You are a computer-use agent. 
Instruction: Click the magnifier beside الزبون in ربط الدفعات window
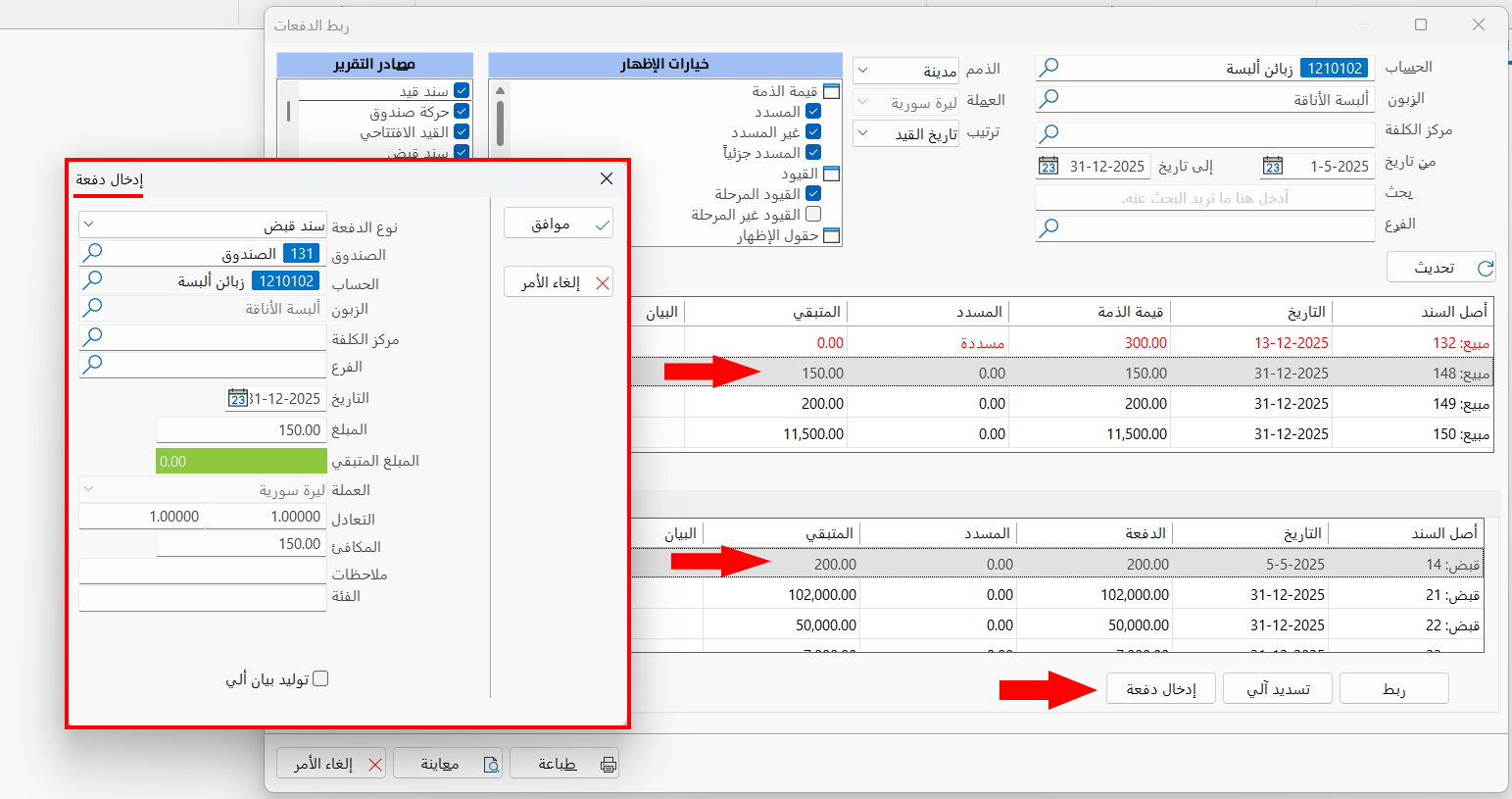click(1049, 98)
